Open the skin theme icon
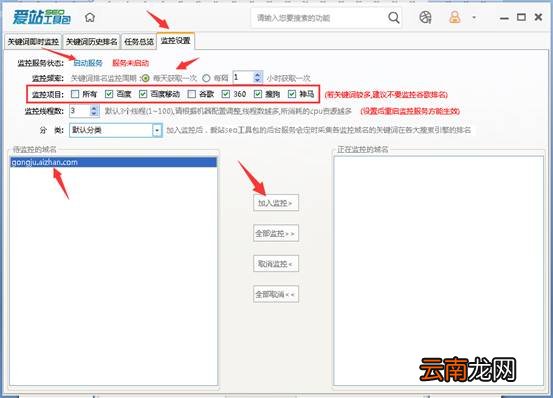The width and height of the screenshot is (553, 398). pos(425,17)
